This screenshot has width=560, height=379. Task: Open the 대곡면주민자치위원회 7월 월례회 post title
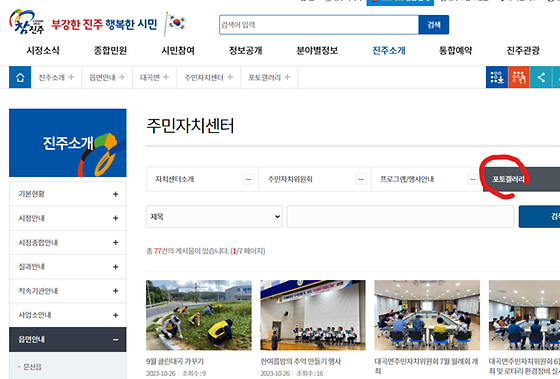pyautogui.click(x=426, y=366)
